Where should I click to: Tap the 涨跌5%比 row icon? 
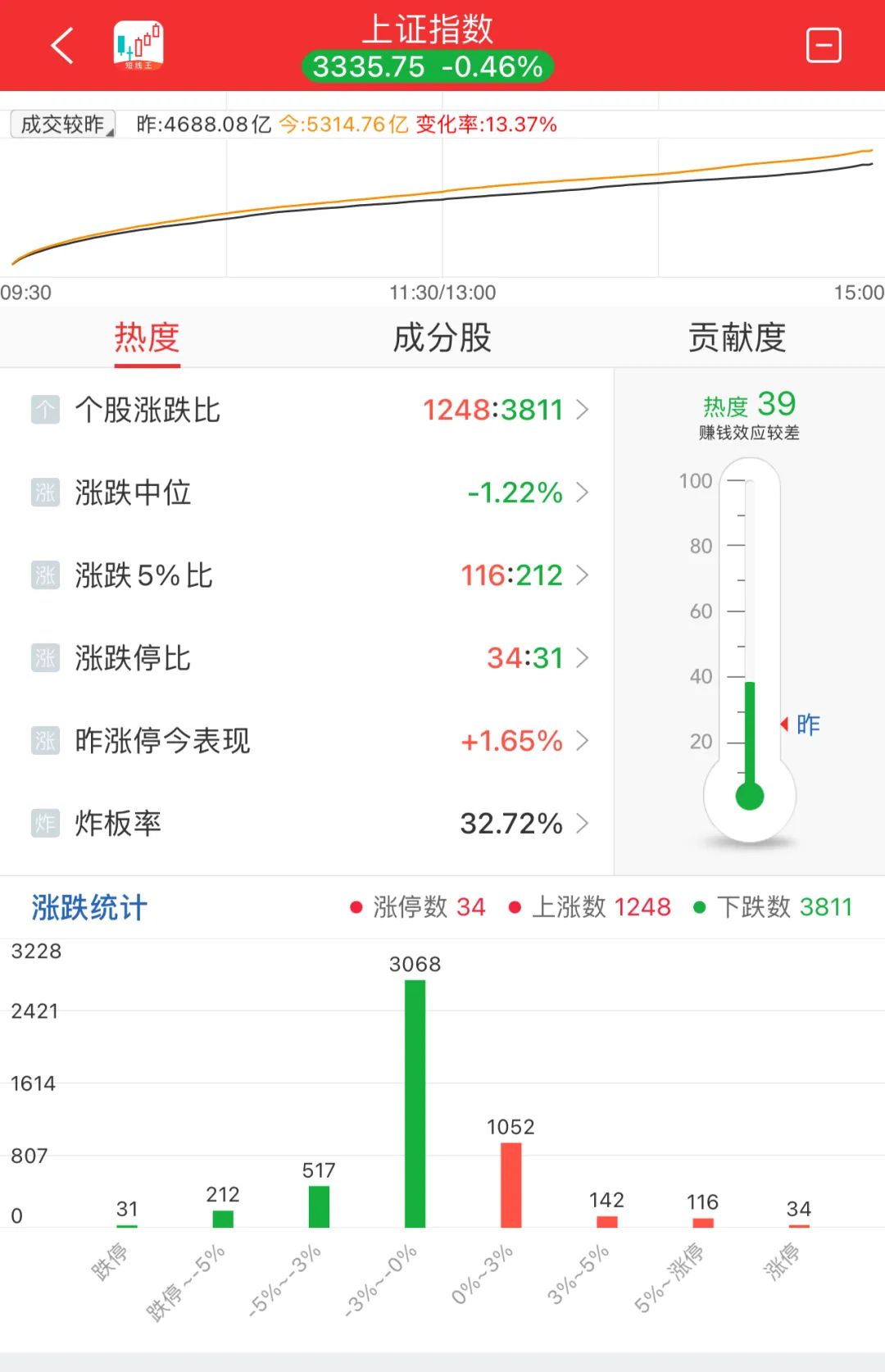[x=45, y=575]
